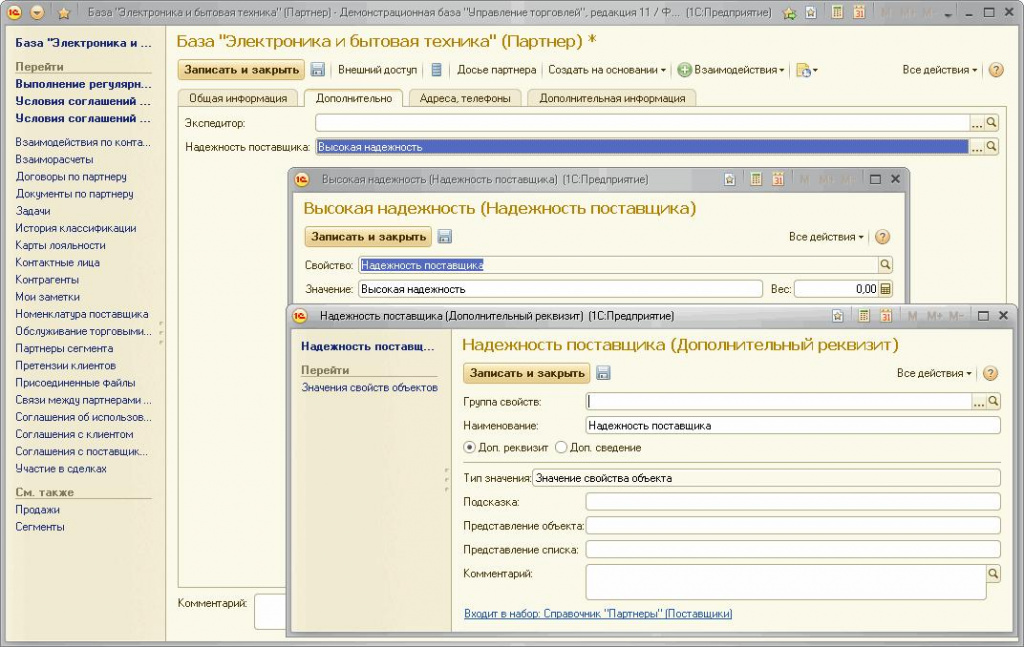1024x647 pixels.
Task: Open Досье партнера
Action: click(496, 70)
